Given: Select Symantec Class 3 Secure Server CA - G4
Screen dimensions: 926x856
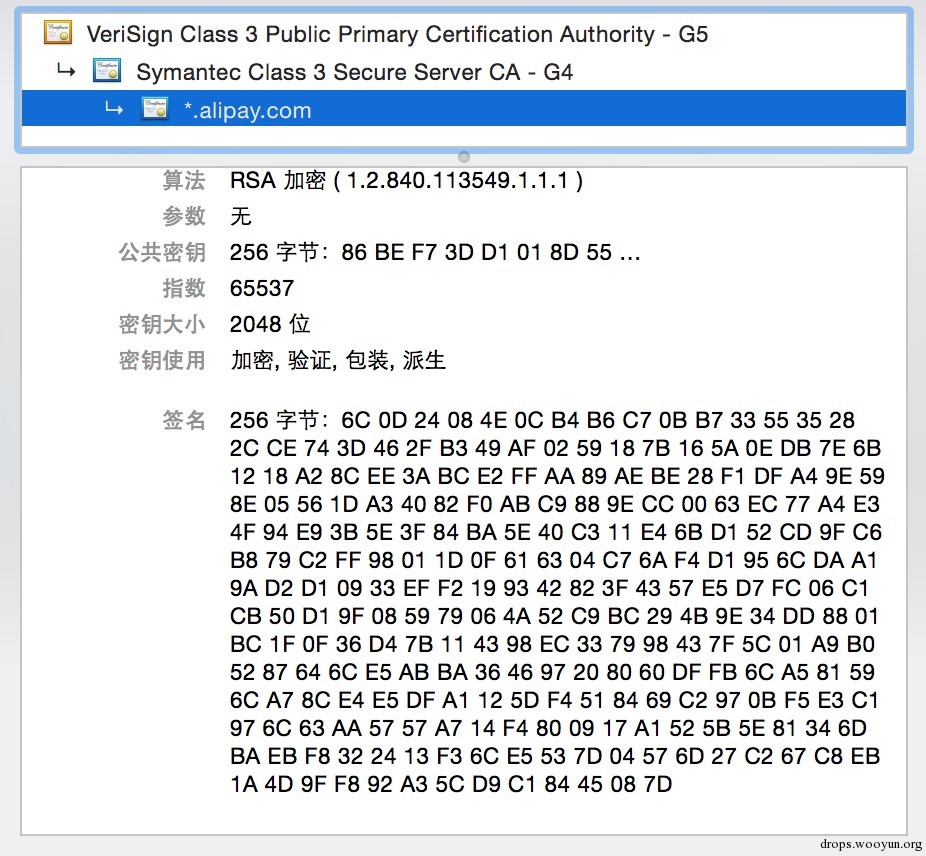Looking at the screenshot, I should point(354,72).
